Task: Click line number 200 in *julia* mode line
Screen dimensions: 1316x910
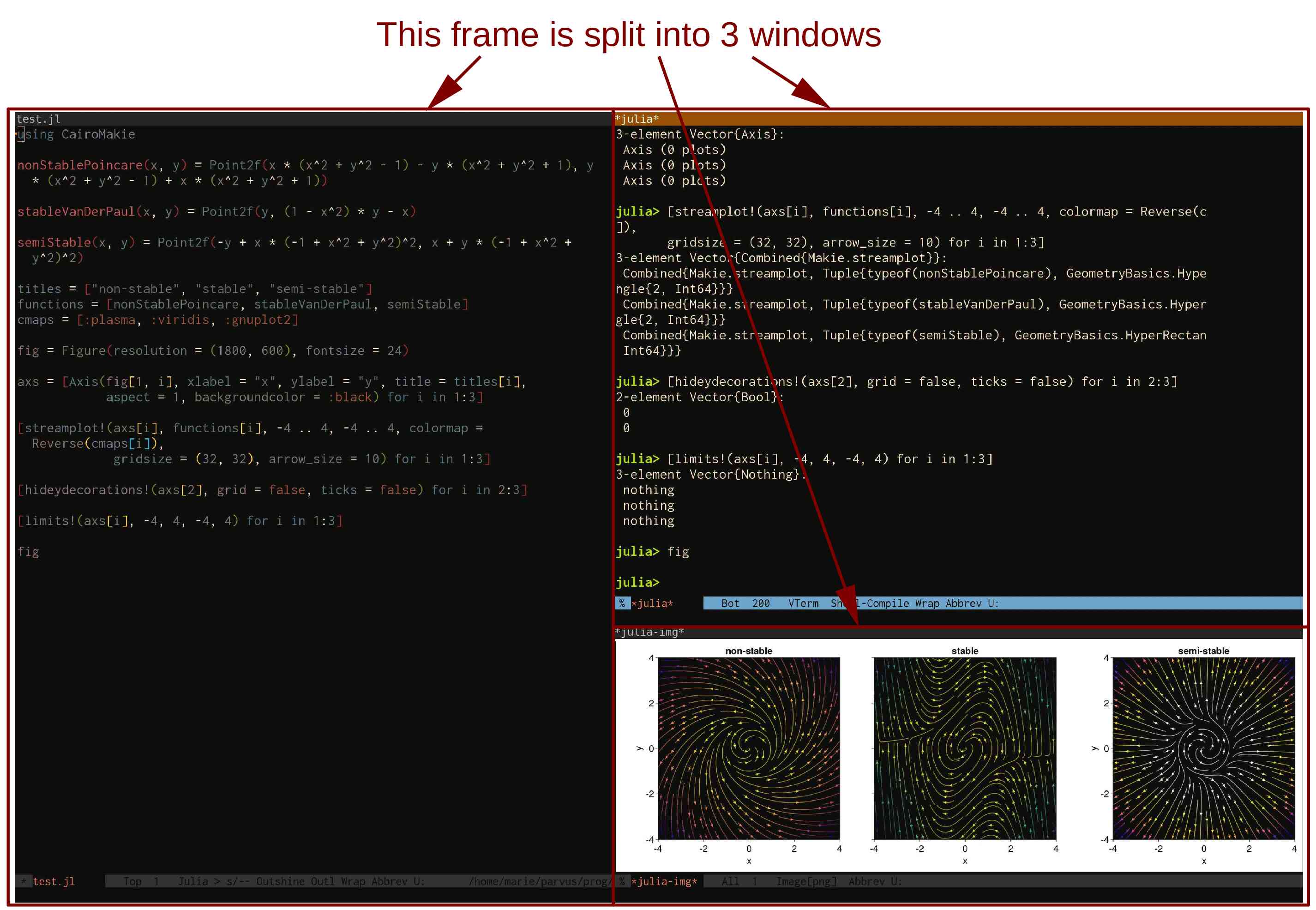Action: click(761, 603)
